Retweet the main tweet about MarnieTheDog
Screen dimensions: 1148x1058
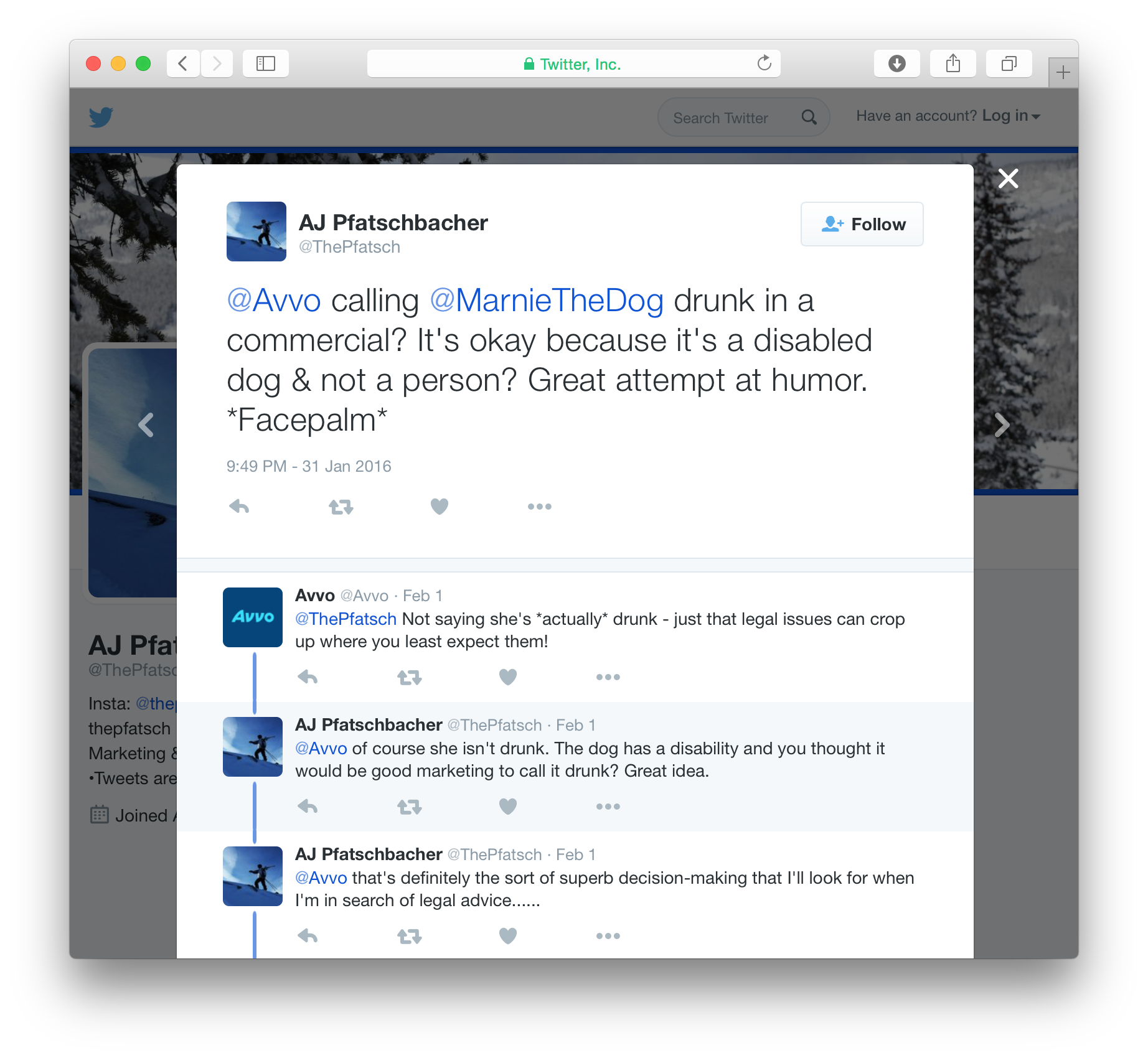[341, 507]
